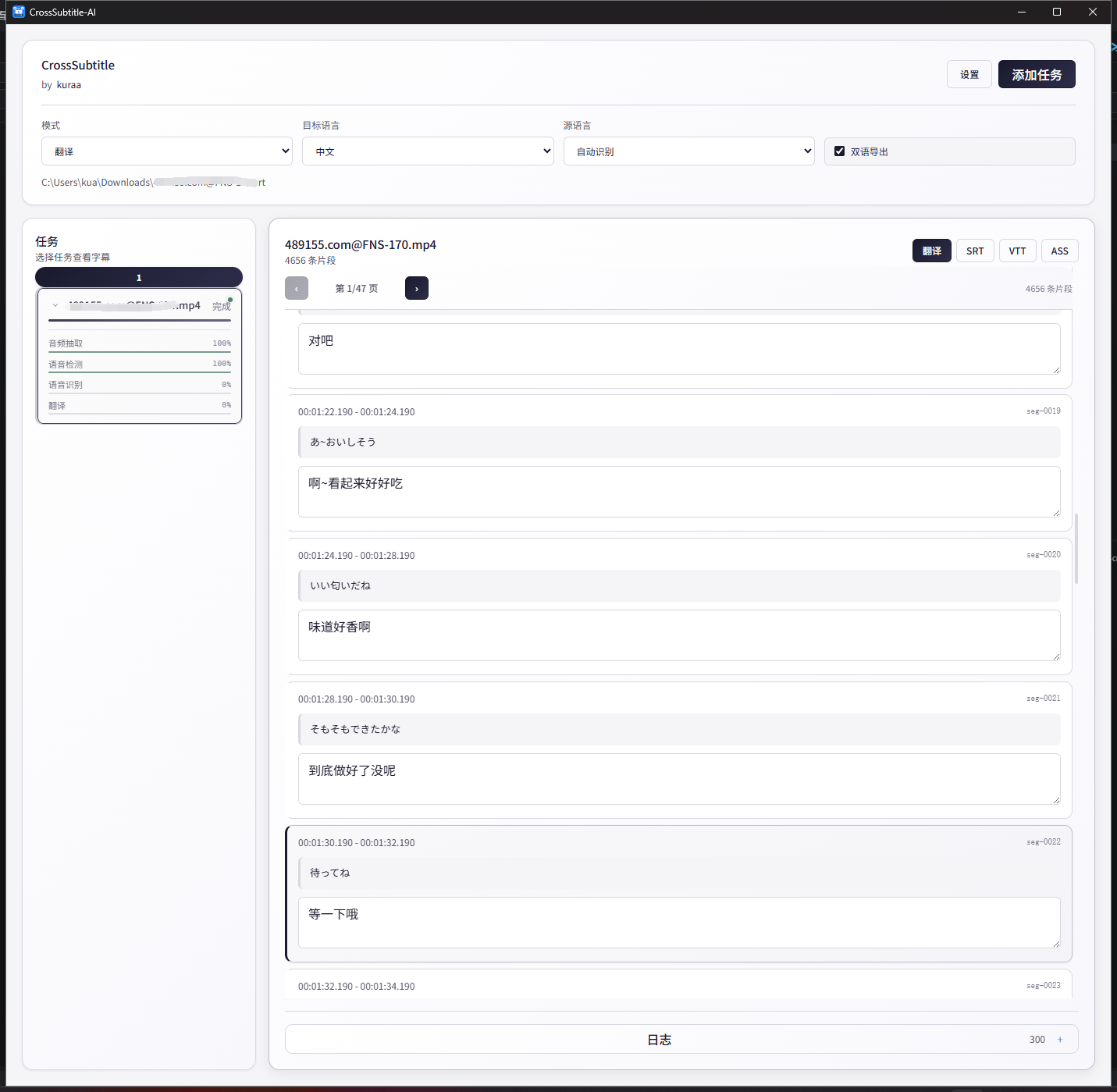Click the 语音检测 progress row

(140, 364)
